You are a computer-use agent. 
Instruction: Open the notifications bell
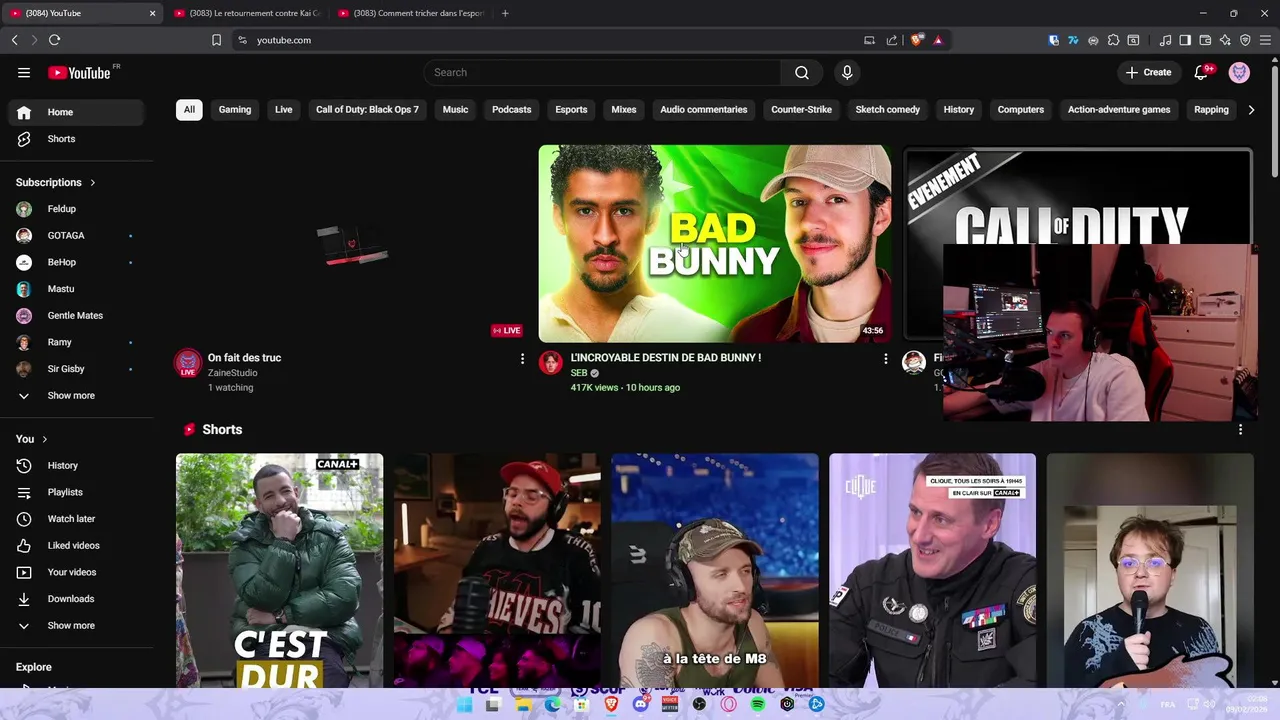[x=1202, y=72]
